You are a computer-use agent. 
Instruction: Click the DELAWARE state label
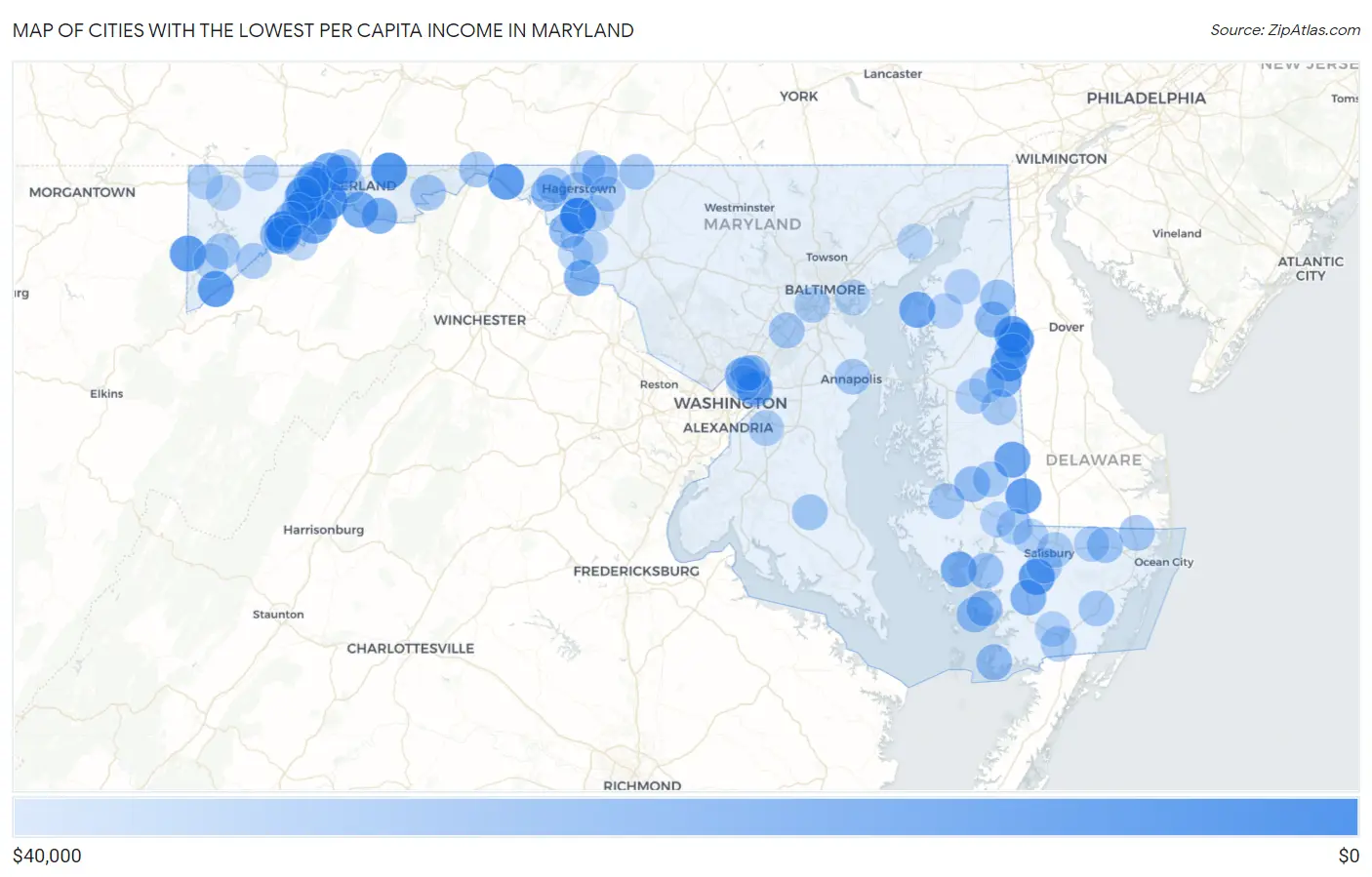pyautogui.click(x=1093, y=459)
